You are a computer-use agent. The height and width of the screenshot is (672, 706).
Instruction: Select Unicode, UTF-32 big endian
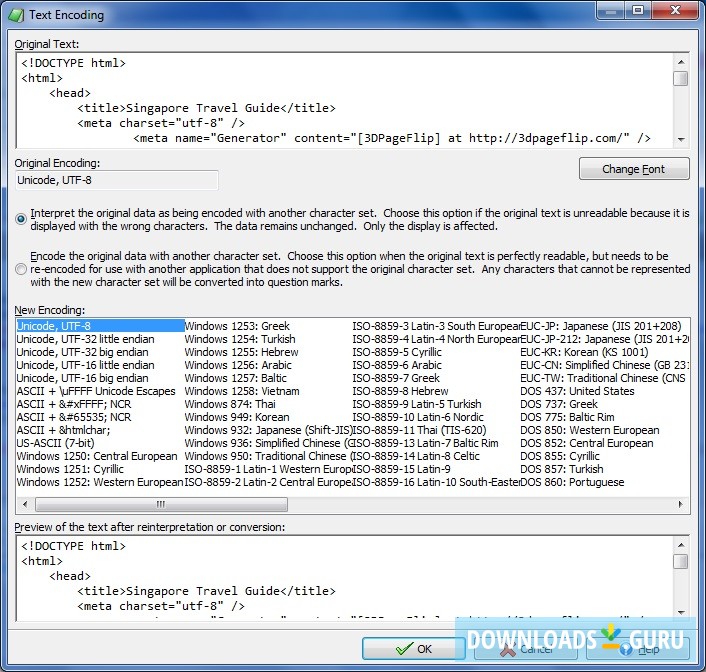click(82, 352)
